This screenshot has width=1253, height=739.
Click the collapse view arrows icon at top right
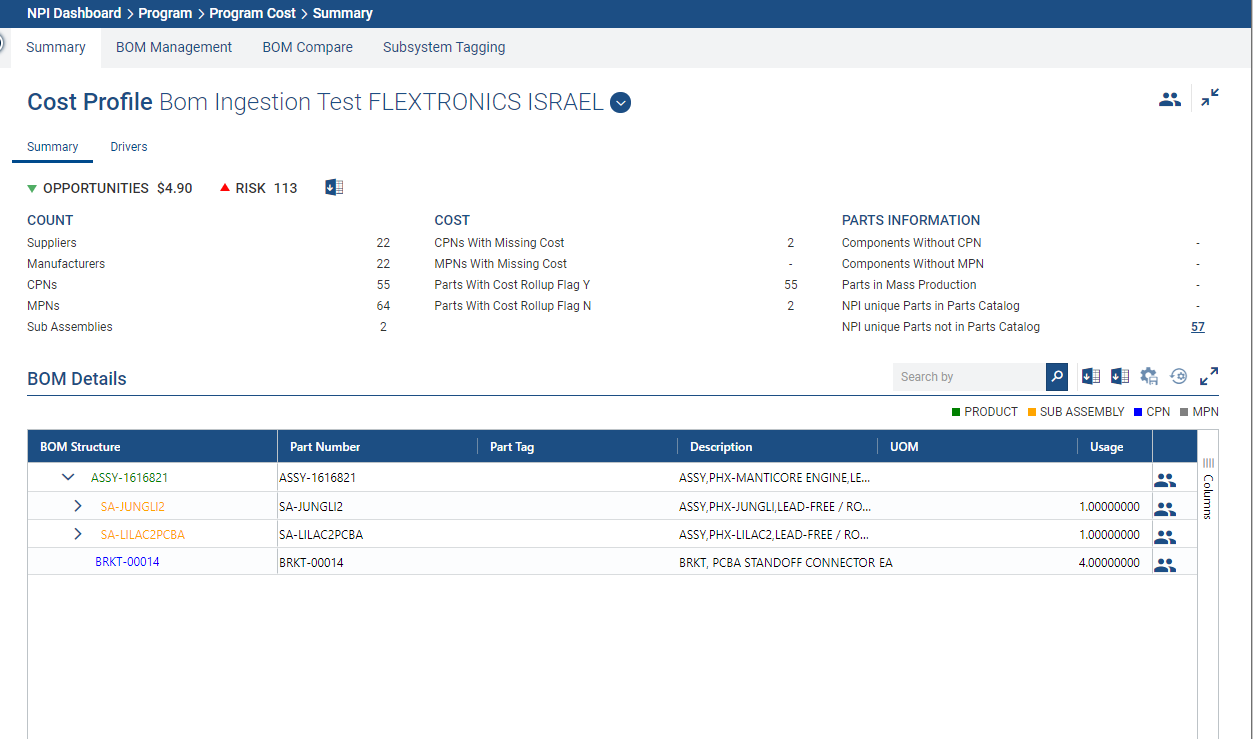tap(1210, 98)
